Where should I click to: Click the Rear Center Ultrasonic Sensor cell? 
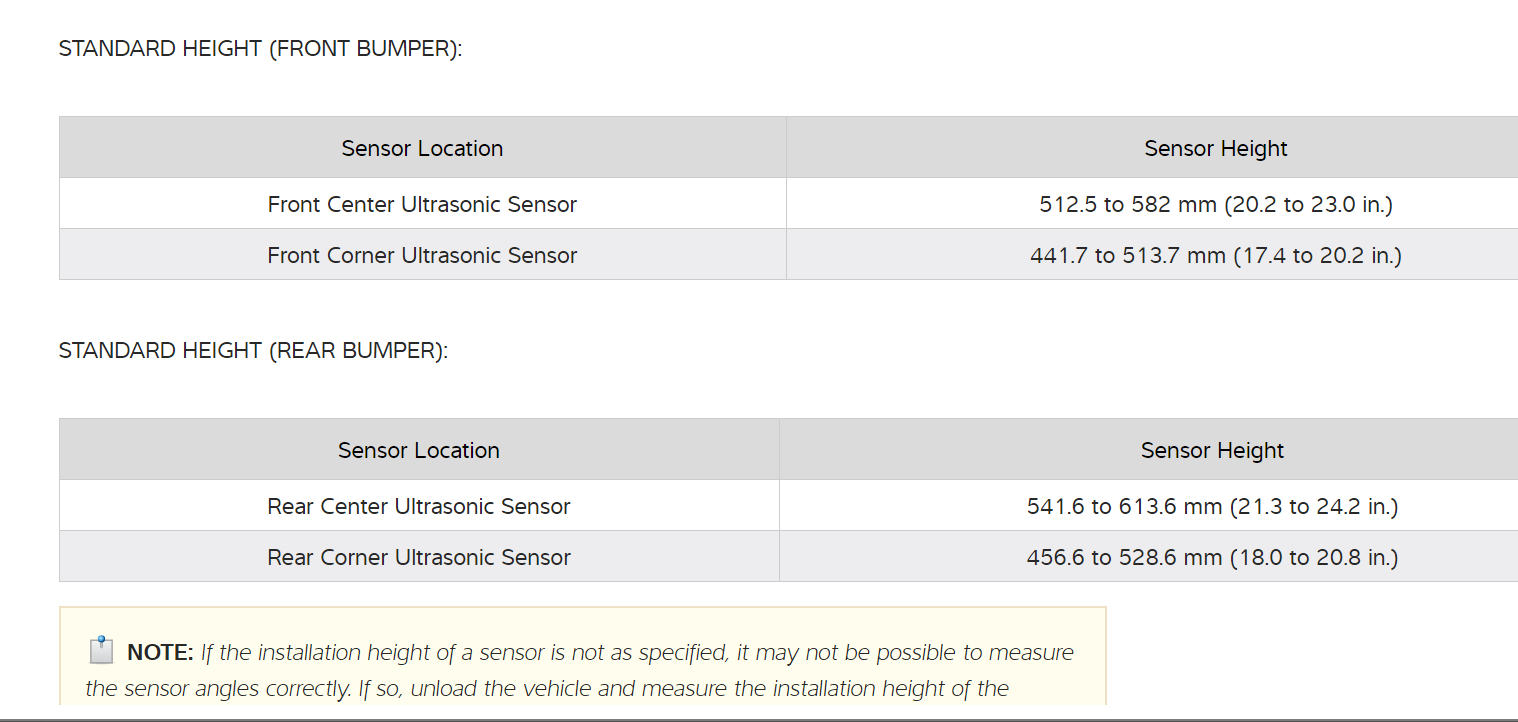click(x=419, y=507)
